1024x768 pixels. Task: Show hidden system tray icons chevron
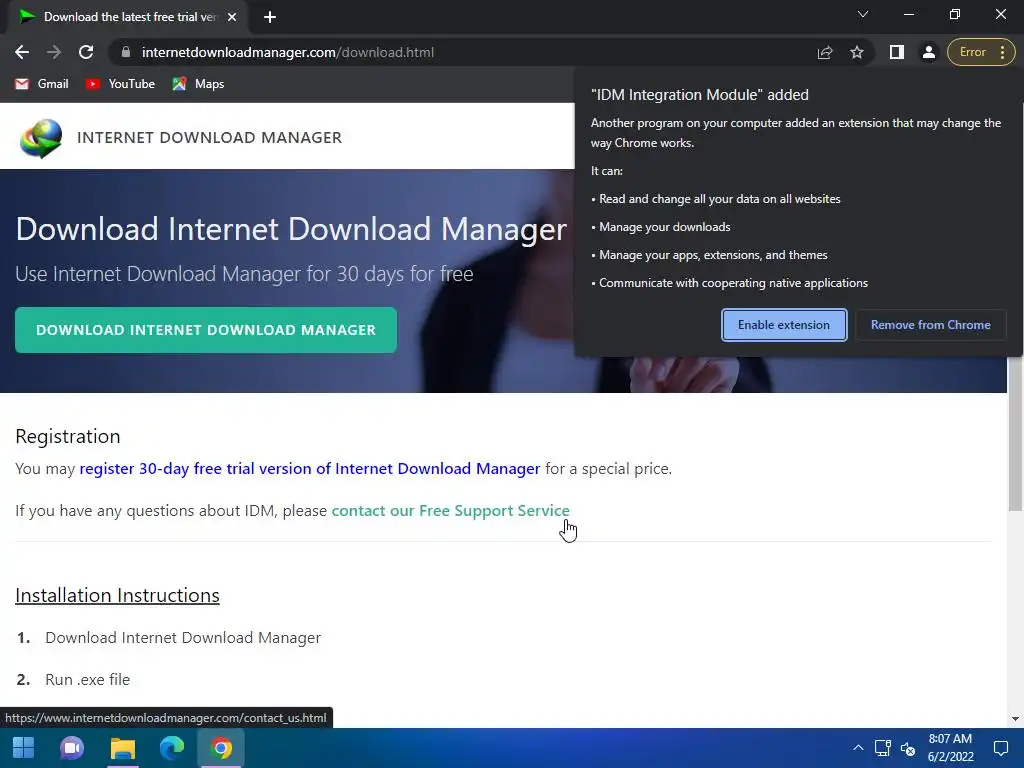858,748
